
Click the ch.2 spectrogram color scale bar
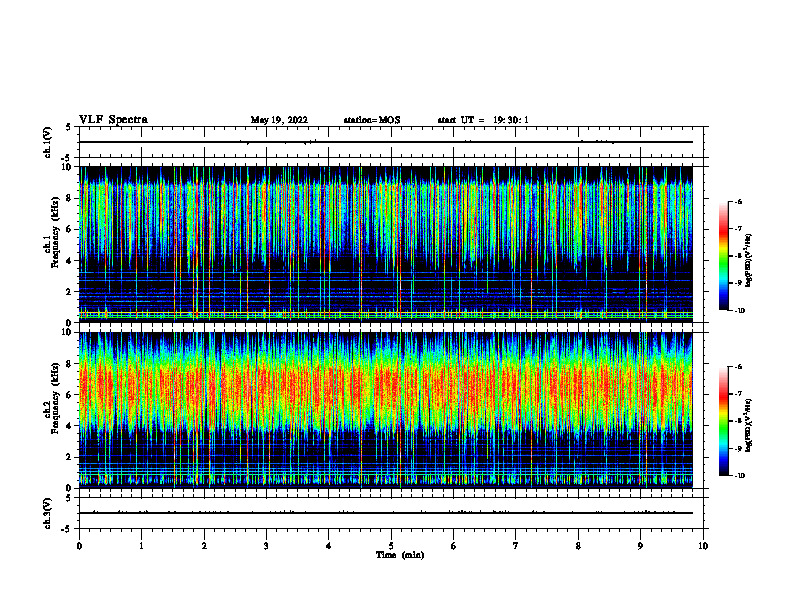[723, 421]
